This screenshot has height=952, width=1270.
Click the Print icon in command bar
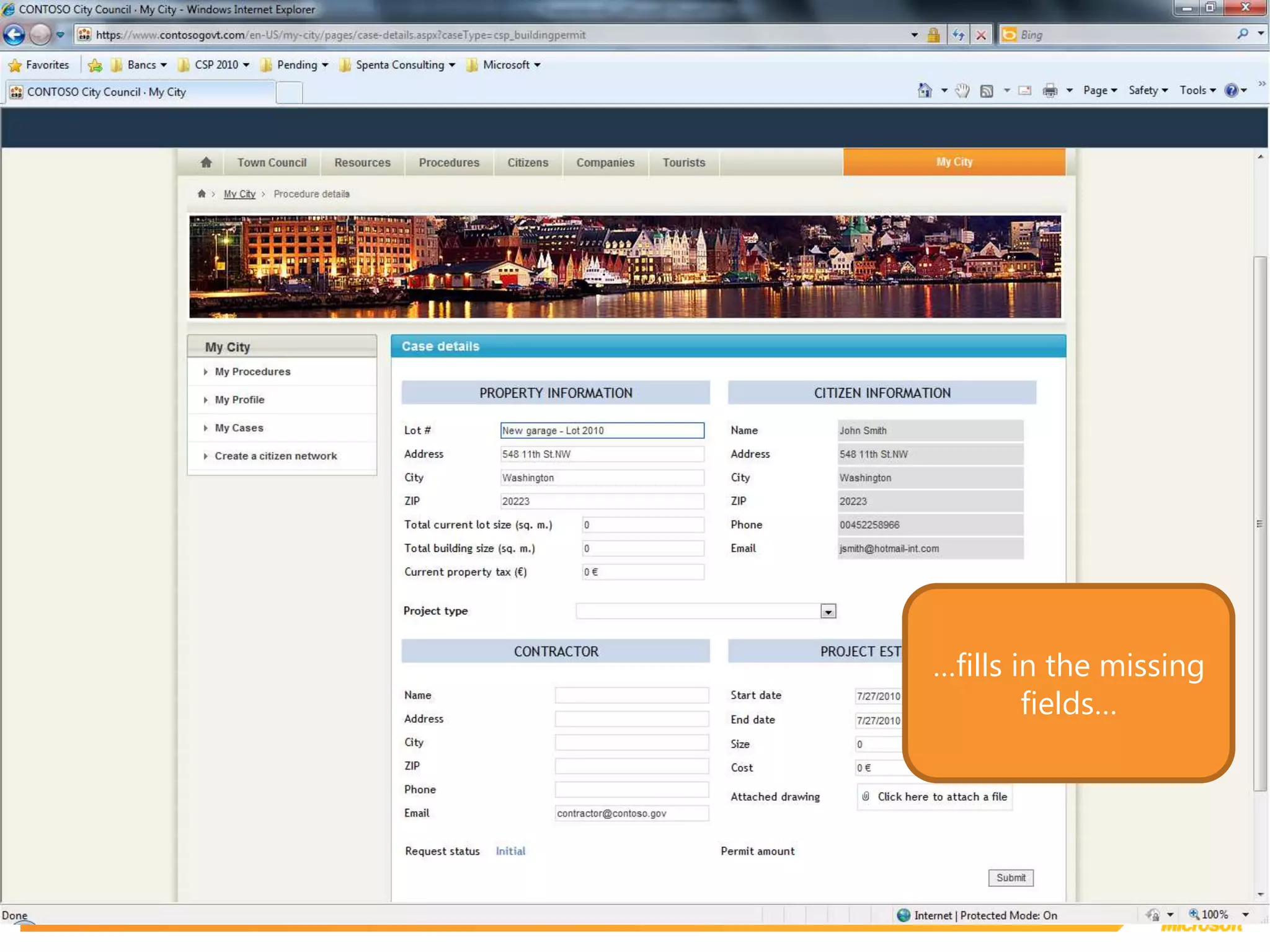[1049, 90]
